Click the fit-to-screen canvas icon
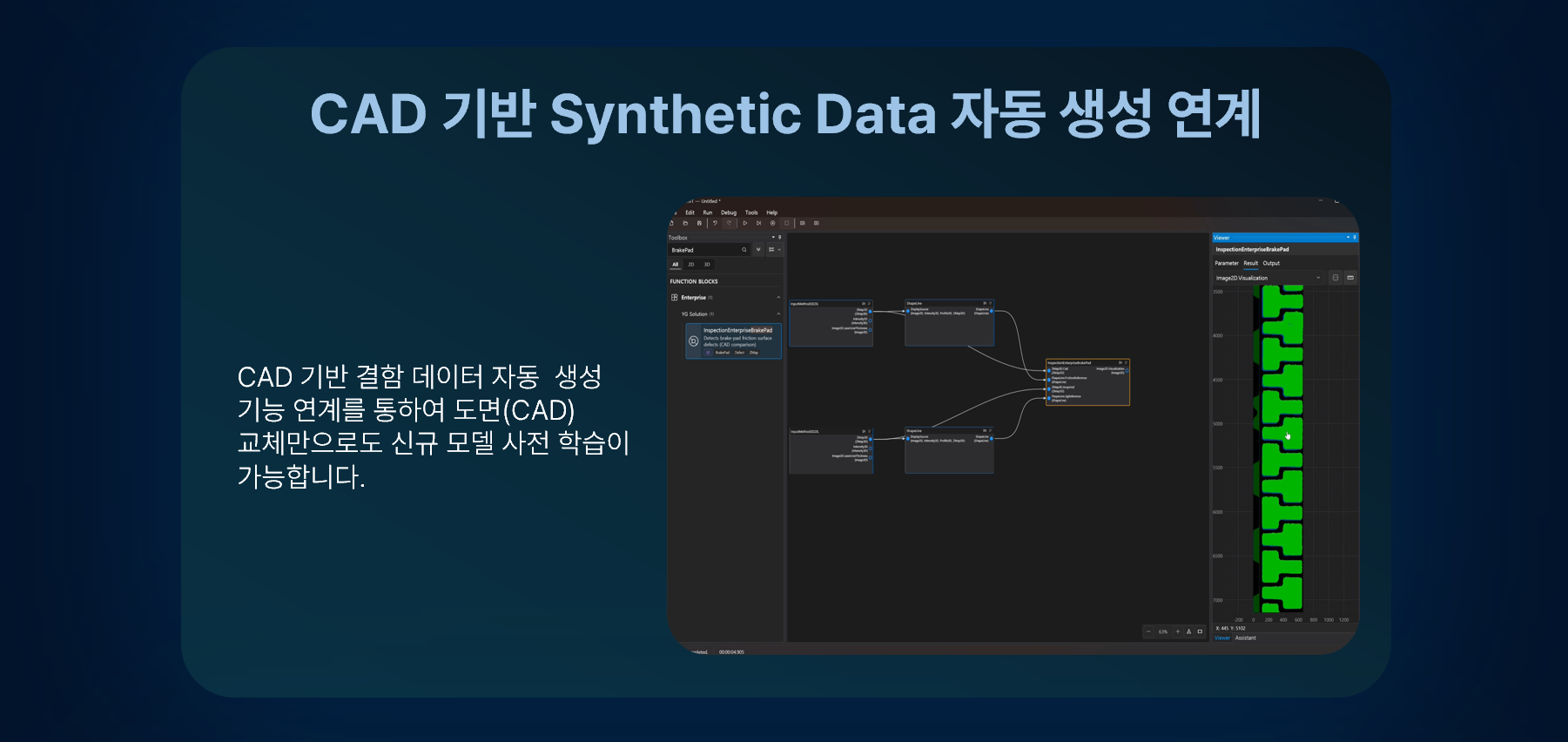Screen dimensions: 1568x742 tap(1200, 631)
